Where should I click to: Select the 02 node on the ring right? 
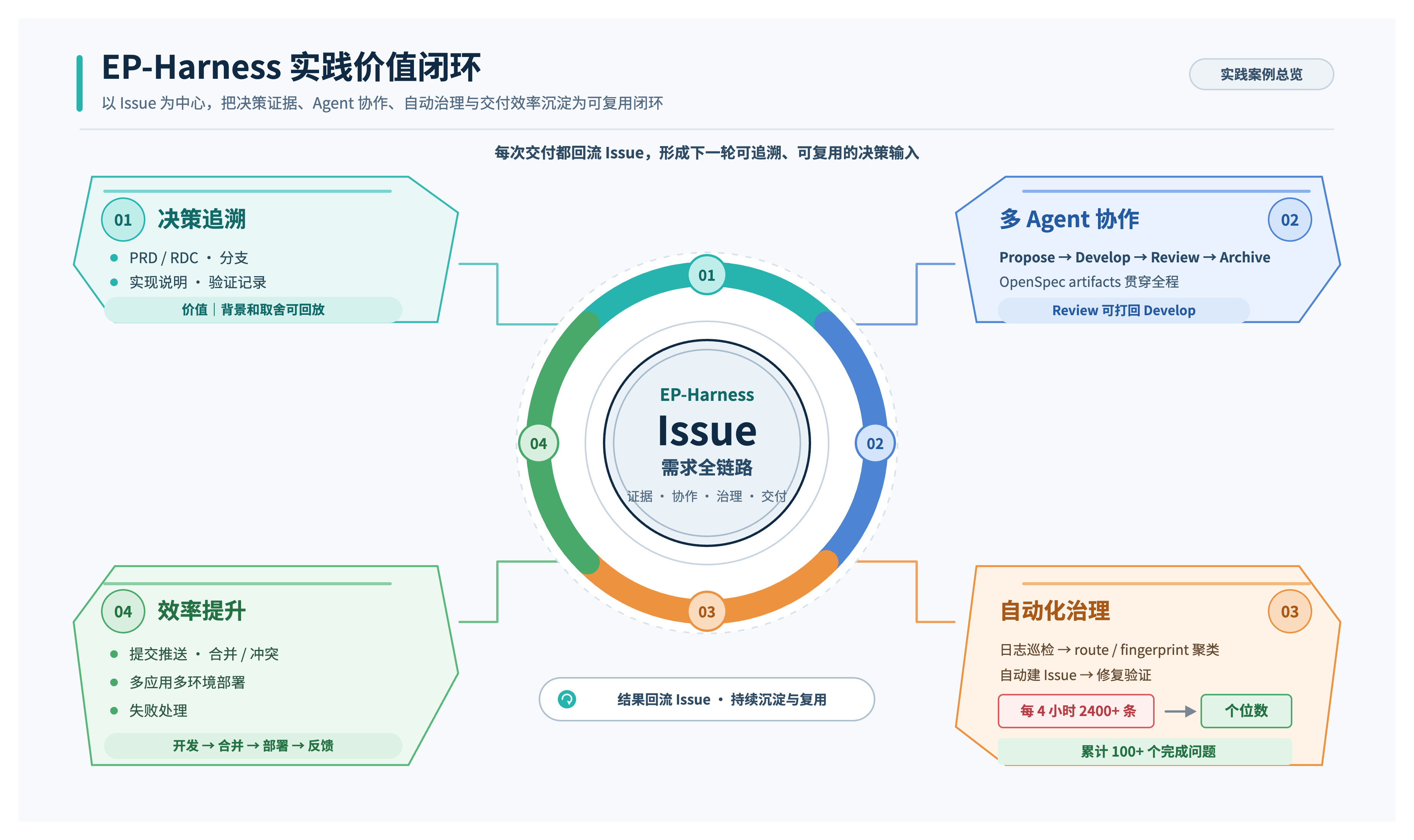[875, 443]
